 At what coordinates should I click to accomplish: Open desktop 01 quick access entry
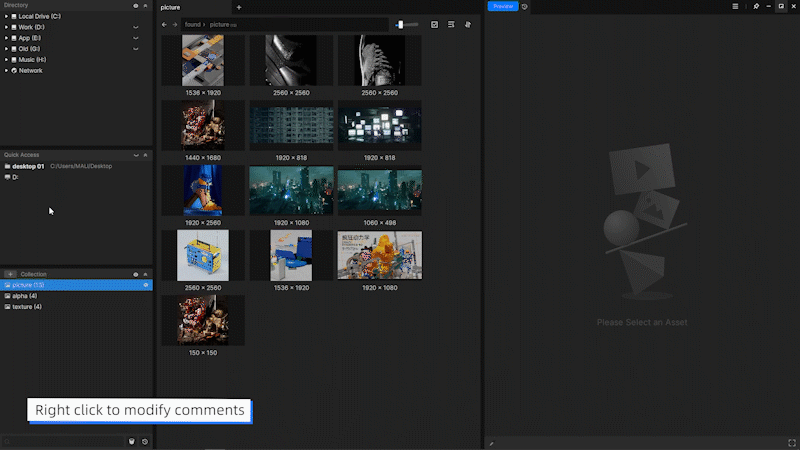[x=27, y=166]
